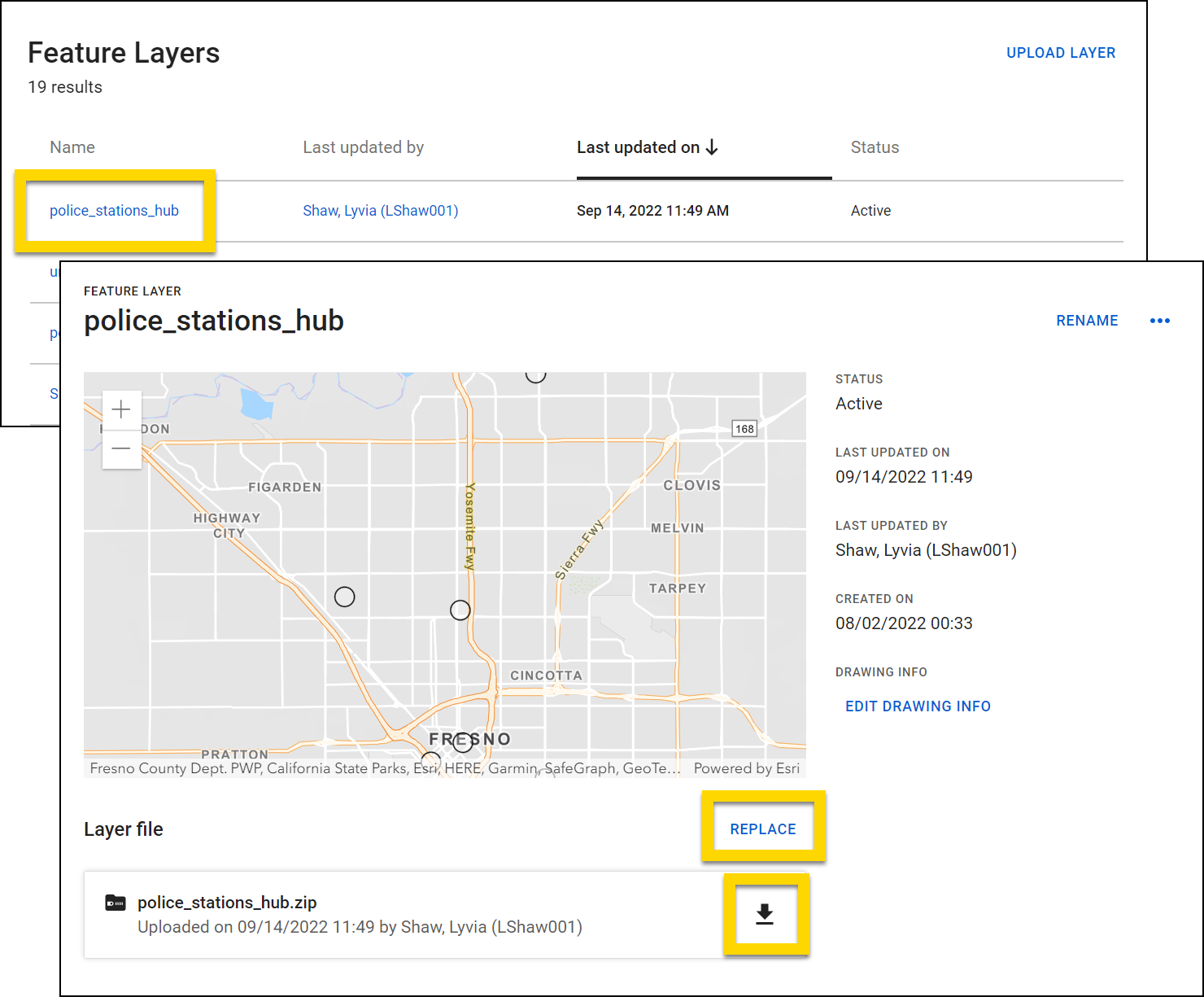Sort results by the Name column
This screenshot has height=997, width=1204.
tap(72, 147)
